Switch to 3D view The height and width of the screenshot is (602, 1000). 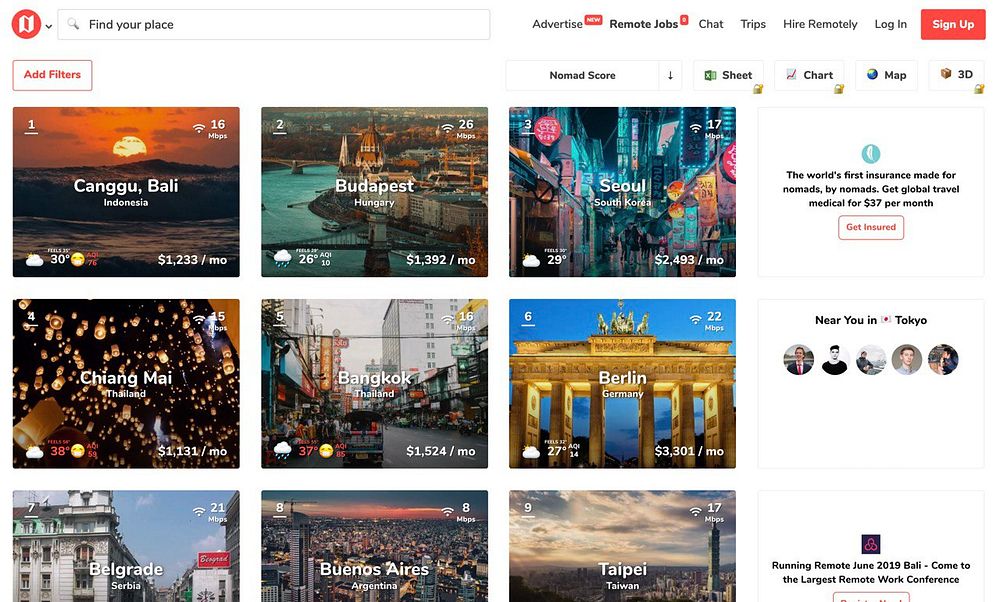pos(956,75)
